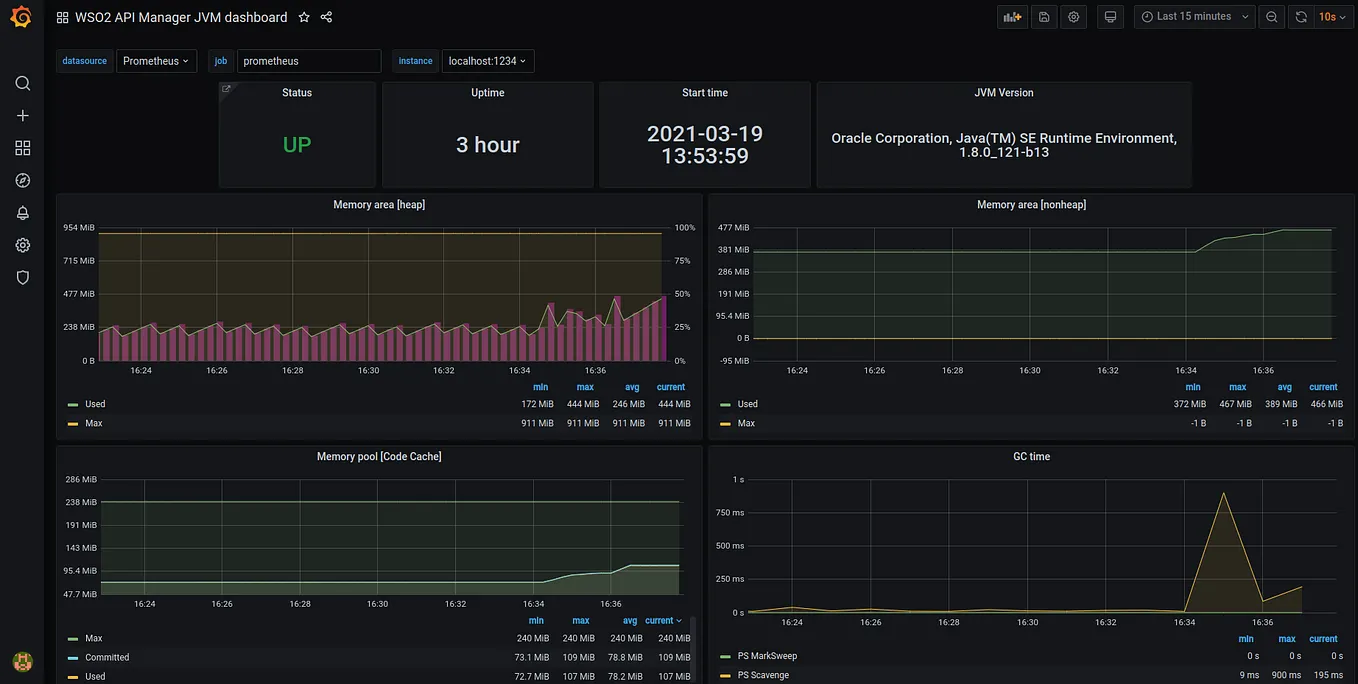Open the user avatar at sidebar bottom
Screen dimensions: 1358x684
pos(22,662)
